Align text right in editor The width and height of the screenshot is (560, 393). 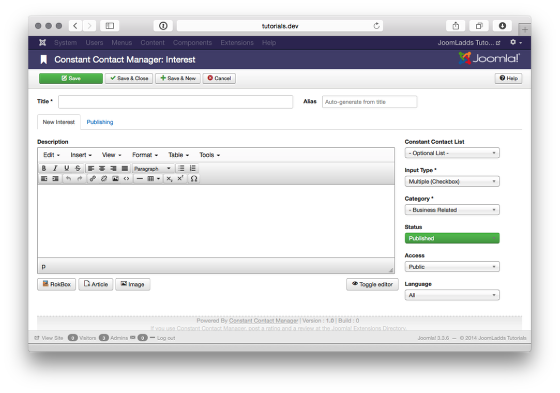click(x=113, y=168)
